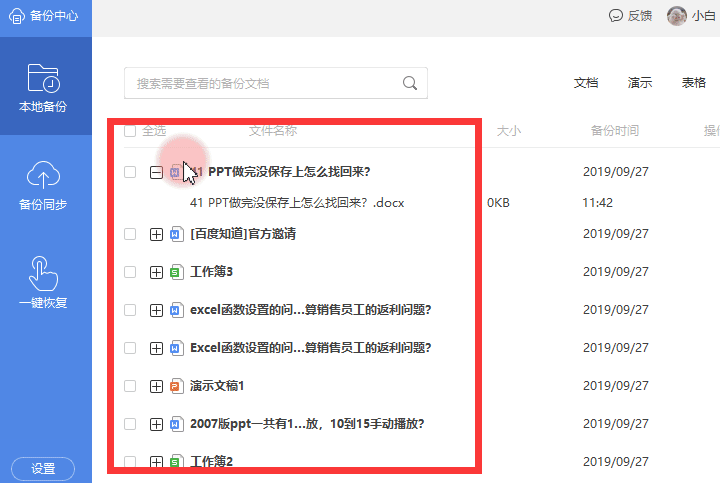Click the Word icon of lowercase excel函数设置
The image size is (720, 483).
[176, 310]
